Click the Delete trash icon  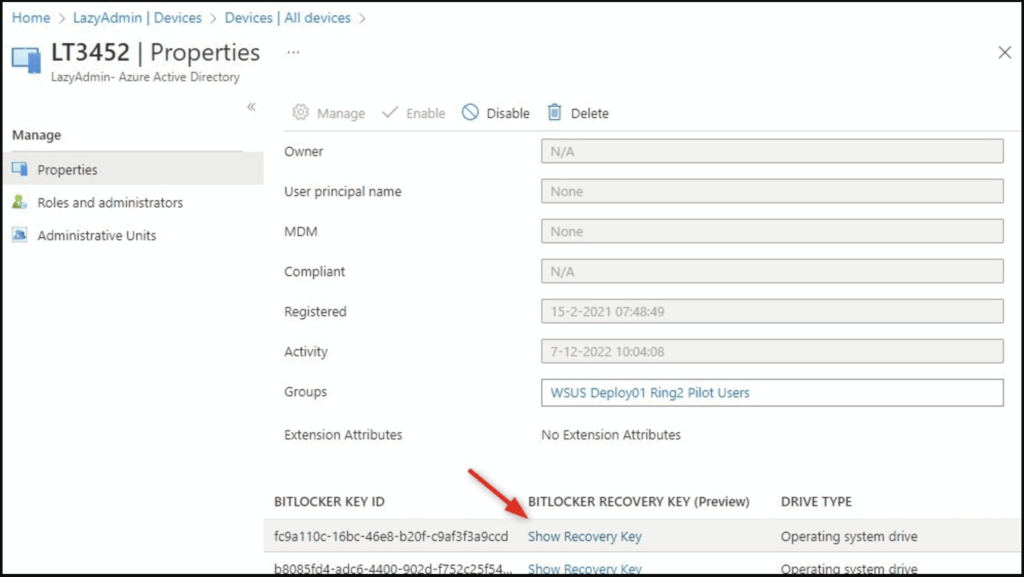pyautogui.click(x=553, y=113)
